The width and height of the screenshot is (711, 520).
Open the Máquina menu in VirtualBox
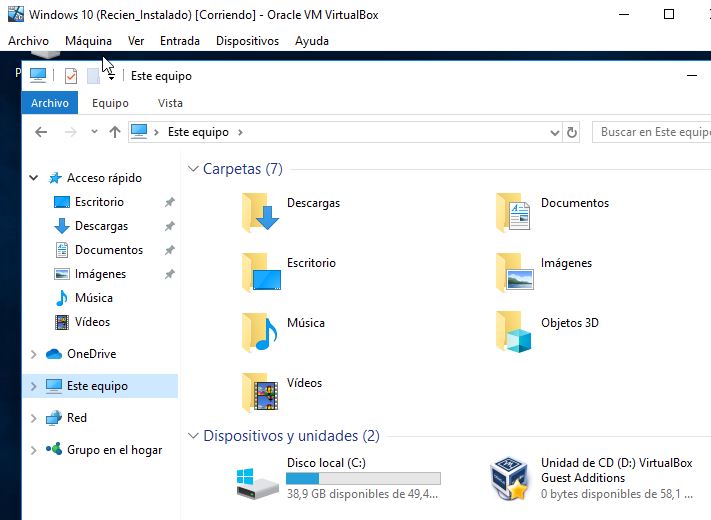[88, 41]
